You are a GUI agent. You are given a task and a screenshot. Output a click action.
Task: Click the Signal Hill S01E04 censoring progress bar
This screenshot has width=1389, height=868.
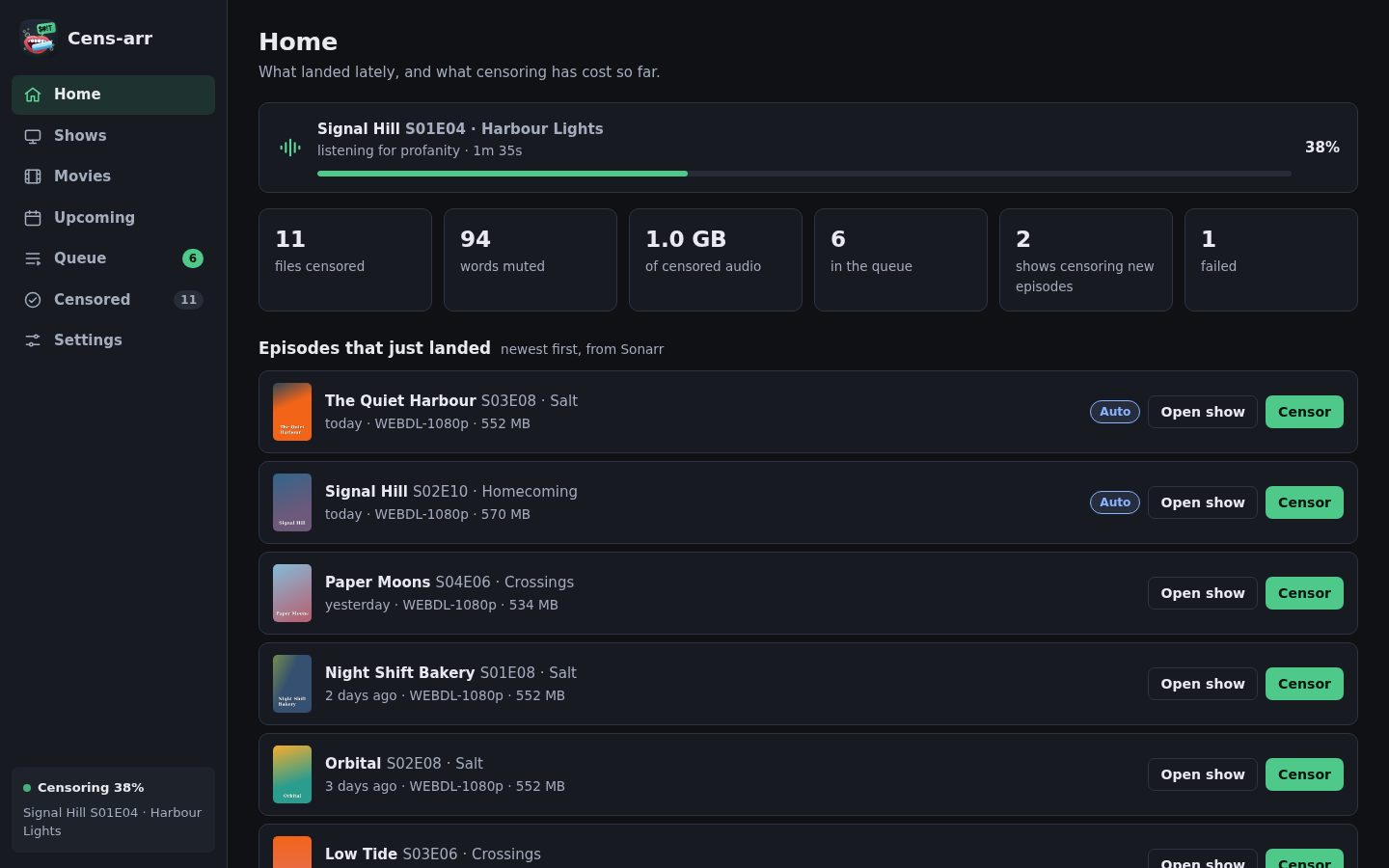pos(804,174)
